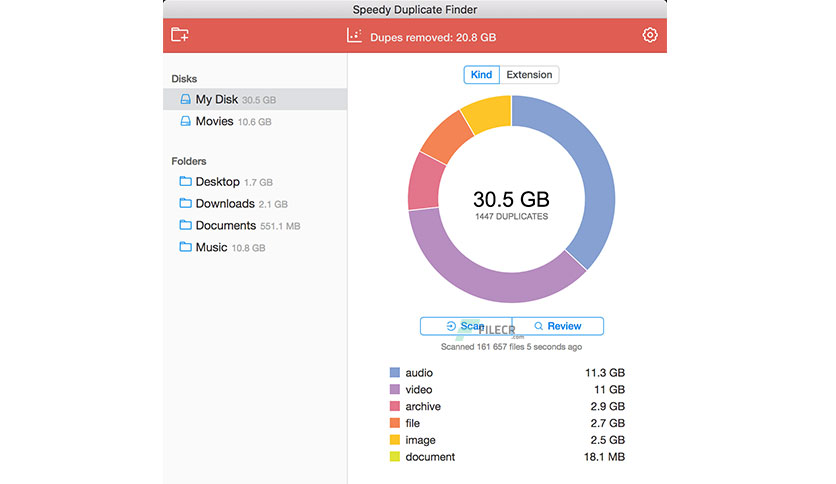836x484 pixels.
Task: Click the purple video legend swatch
Action: point(395,389)
